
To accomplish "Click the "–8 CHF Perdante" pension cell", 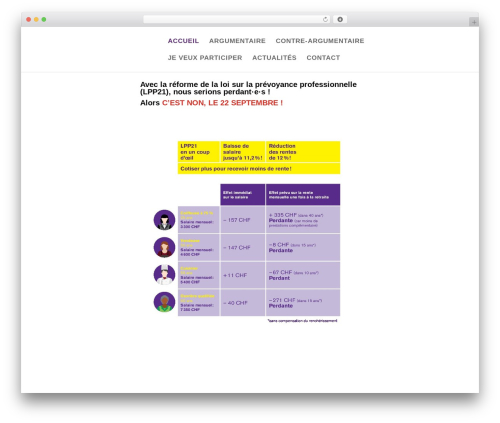I will click(303, 248).
